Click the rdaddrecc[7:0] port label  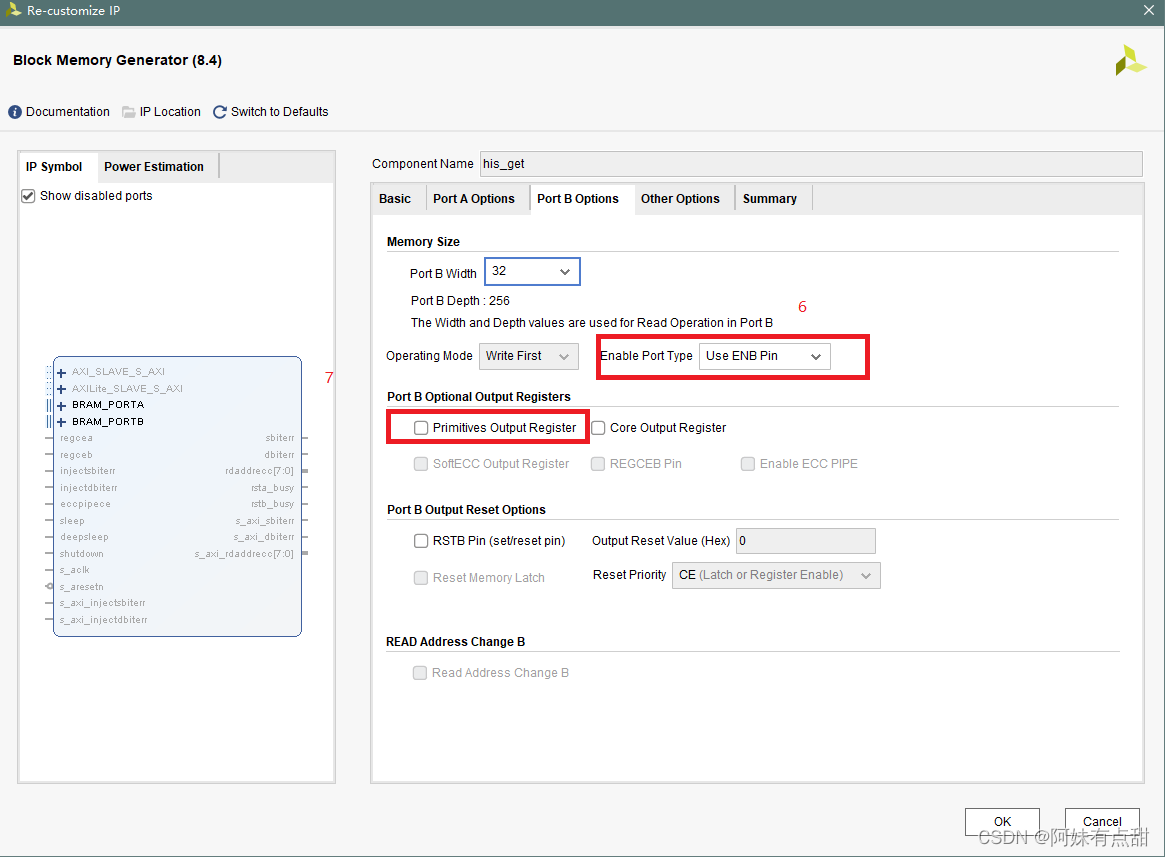(259, 471)
